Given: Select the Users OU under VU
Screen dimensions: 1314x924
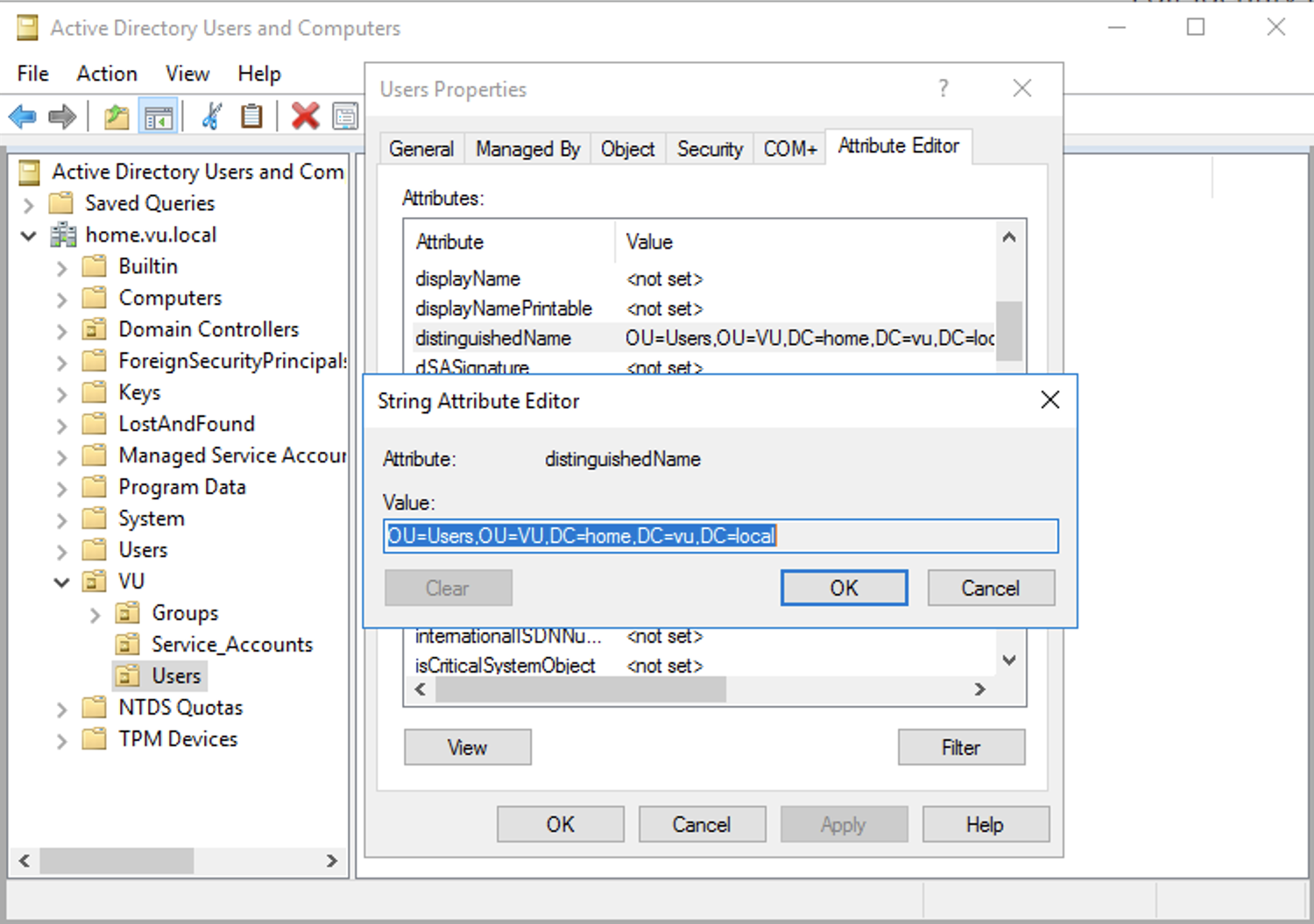Looking at the screenshot, I should point(176,676).
